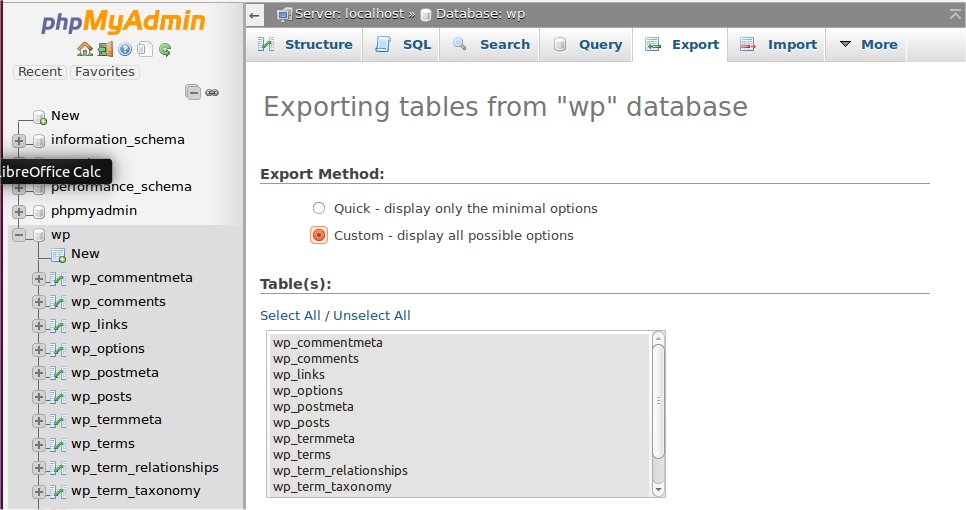Screen dimensions: 966x510
Task: Open the More dropdown menu
Action: (869, 44)
